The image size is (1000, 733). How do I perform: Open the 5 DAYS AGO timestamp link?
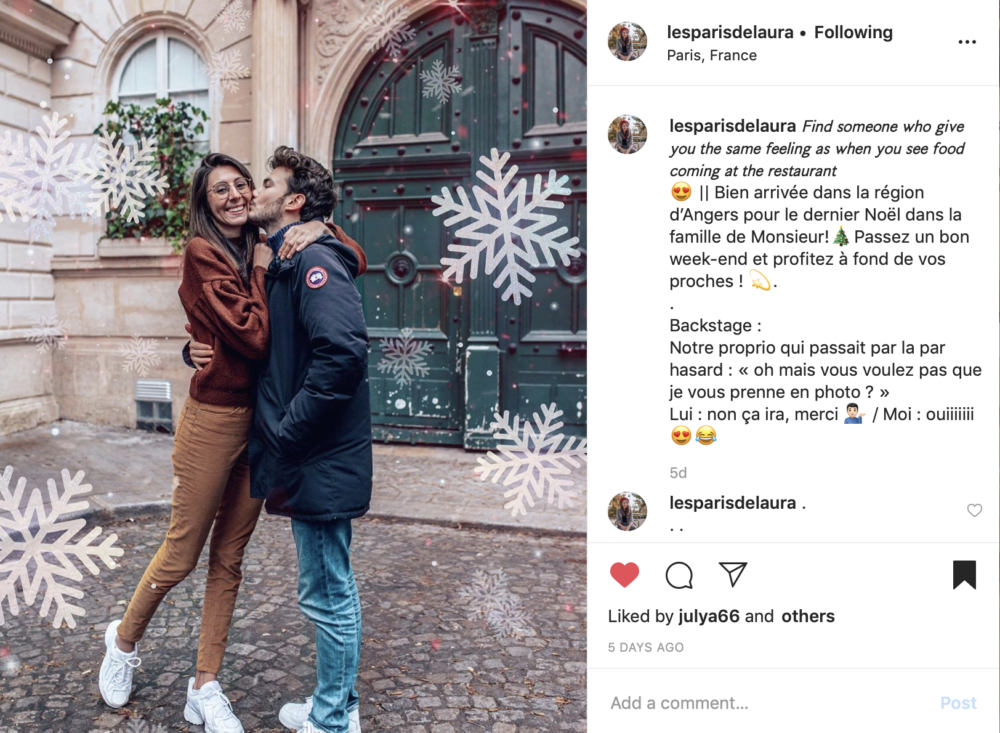(x=645, y=648)
